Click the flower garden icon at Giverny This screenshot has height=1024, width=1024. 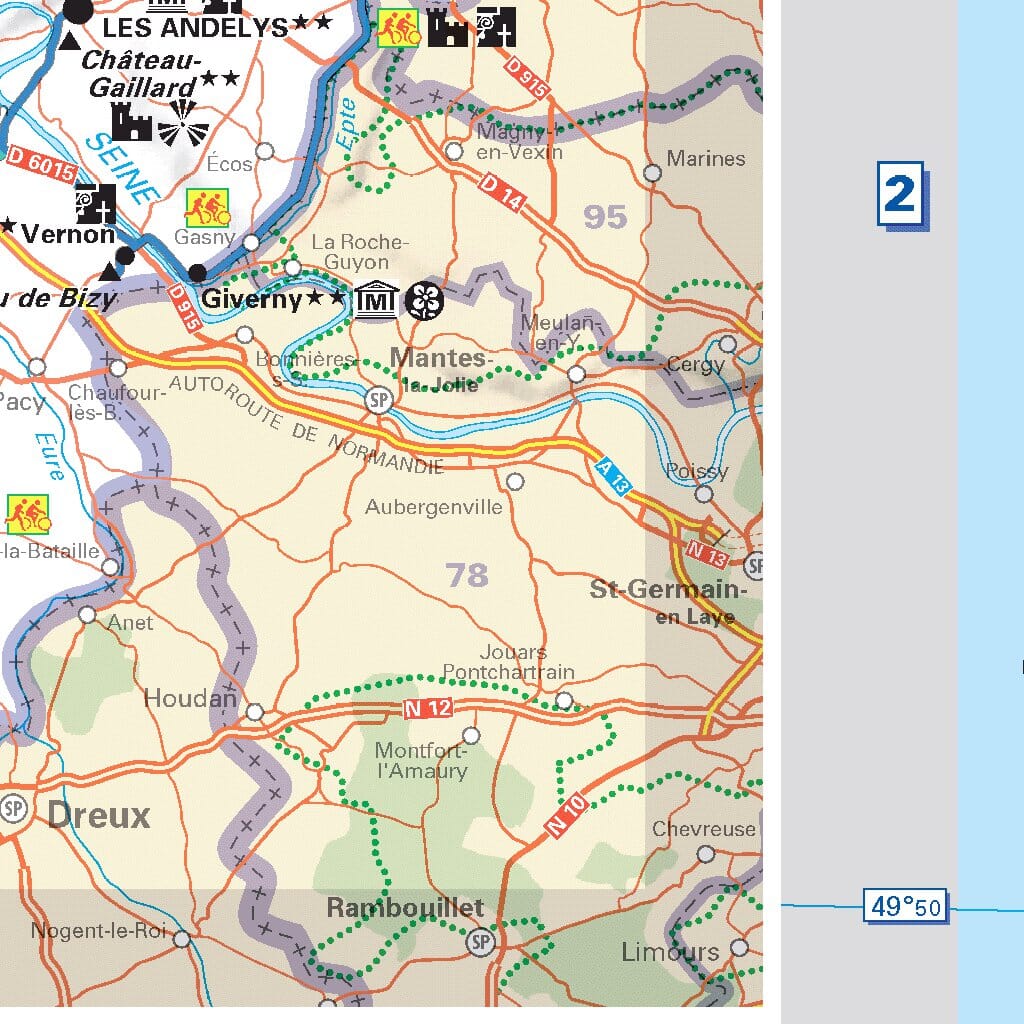click(x=425, y=299)
